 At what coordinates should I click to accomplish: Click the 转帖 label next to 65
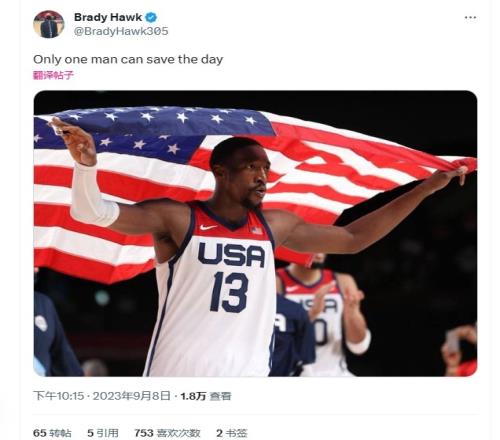[x=61, y=433]
